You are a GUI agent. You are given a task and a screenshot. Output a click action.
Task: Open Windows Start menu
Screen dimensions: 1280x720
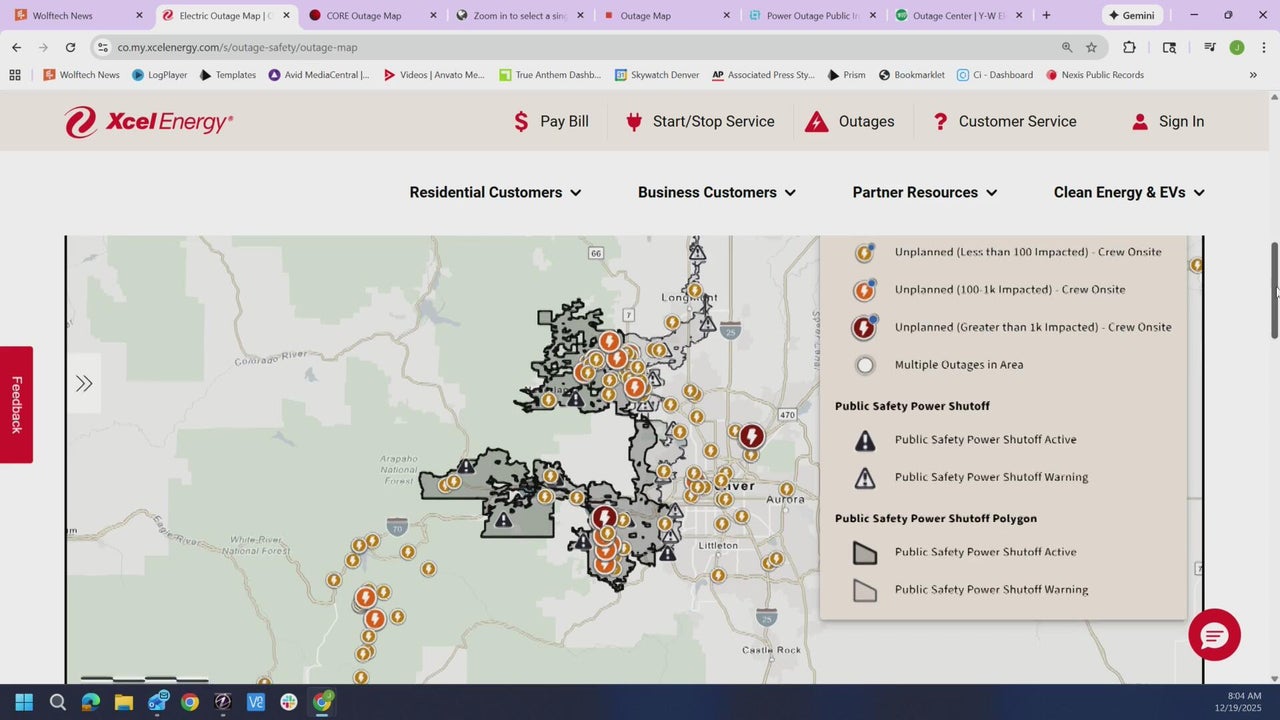tap(24, 702)
